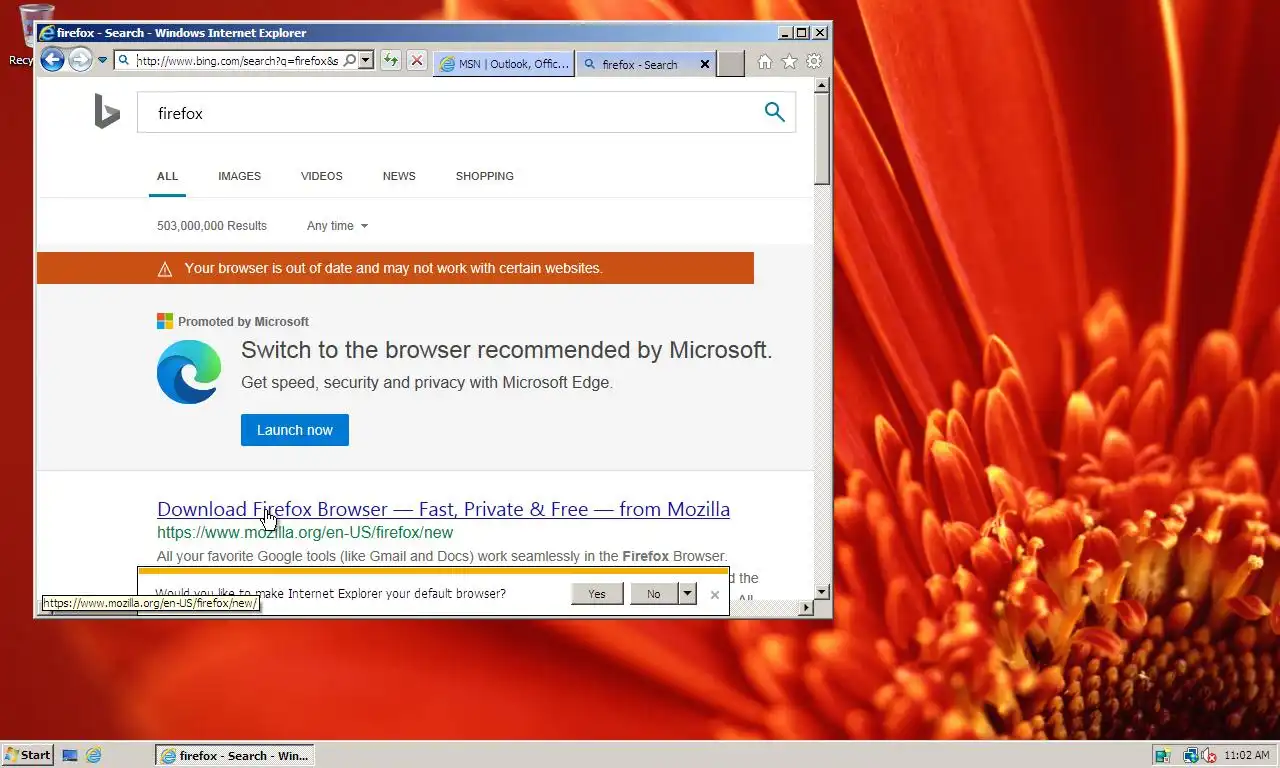The image size is (1280, 768).
Task: Click the Internet Explorer title bar icon
Action: click(x=46, y=33)
